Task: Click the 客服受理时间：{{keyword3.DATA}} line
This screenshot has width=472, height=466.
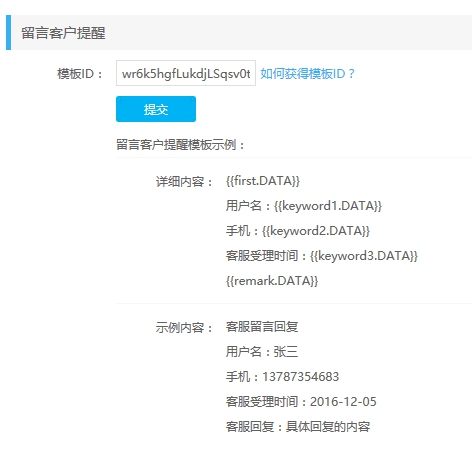Action: 322,256
